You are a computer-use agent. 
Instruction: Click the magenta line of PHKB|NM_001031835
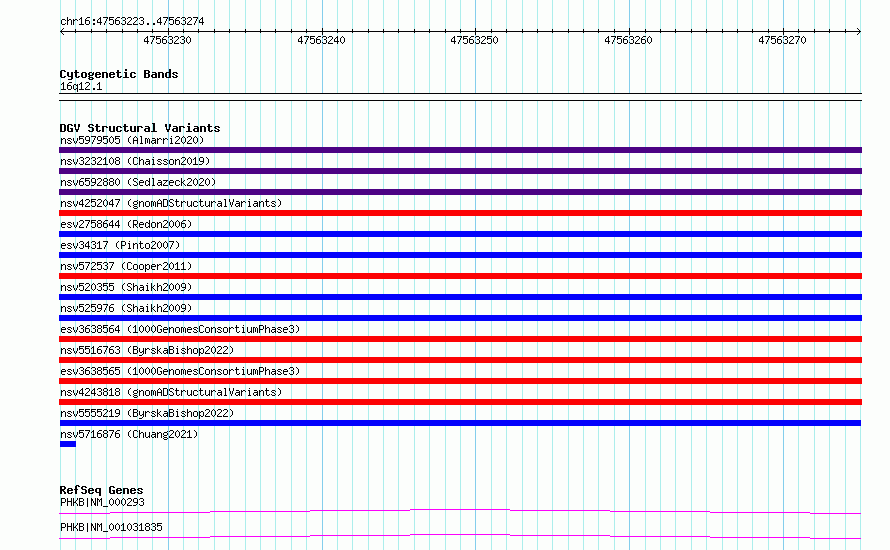[460, 535]
